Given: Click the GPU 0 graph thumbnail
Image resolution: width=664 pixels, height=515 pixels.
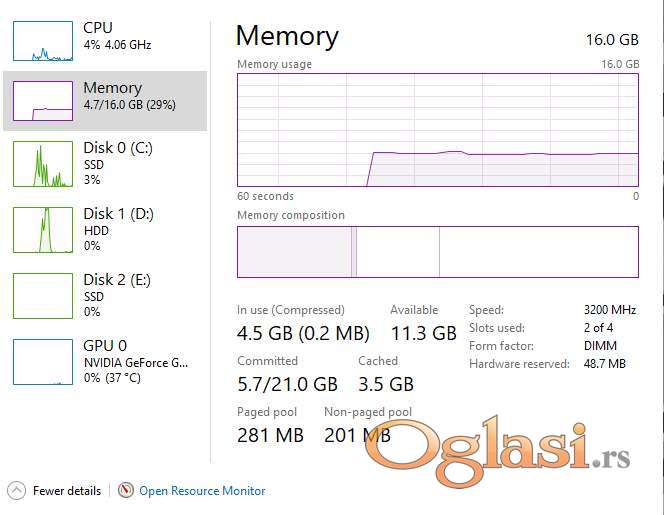Looking at the screenshot, I should [42, 362].
